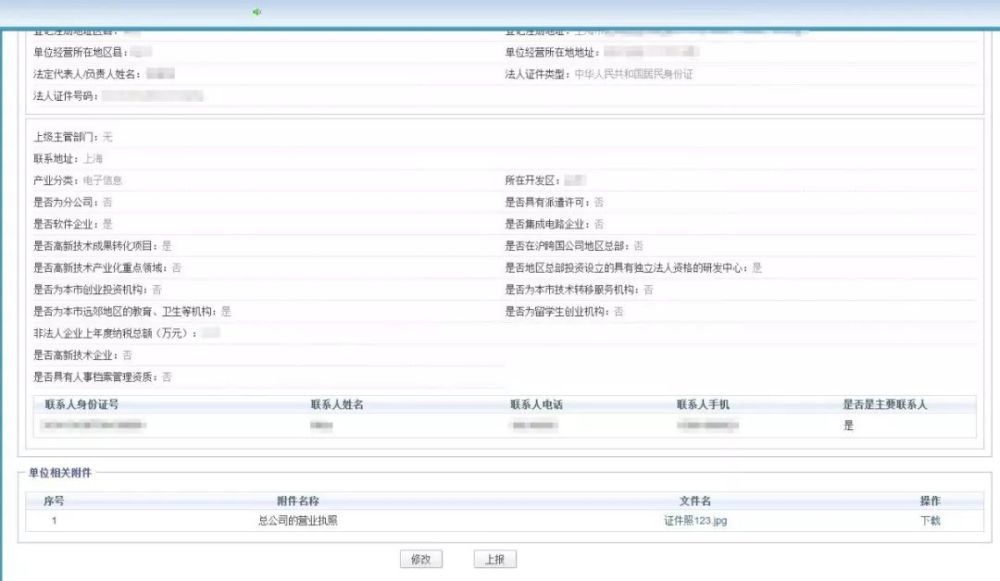The image size is (1000, 581).
Task: Click the 修改 button
Action: (421, 559)
